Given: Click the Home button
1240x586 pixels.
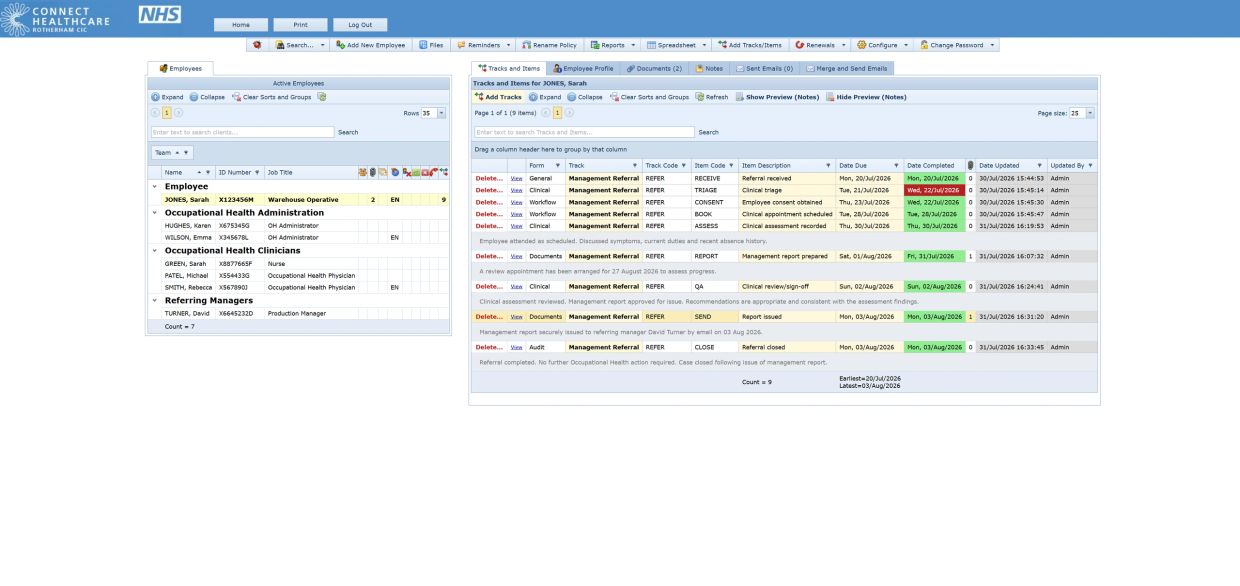Looking at the screenshot, I should 241,25.
